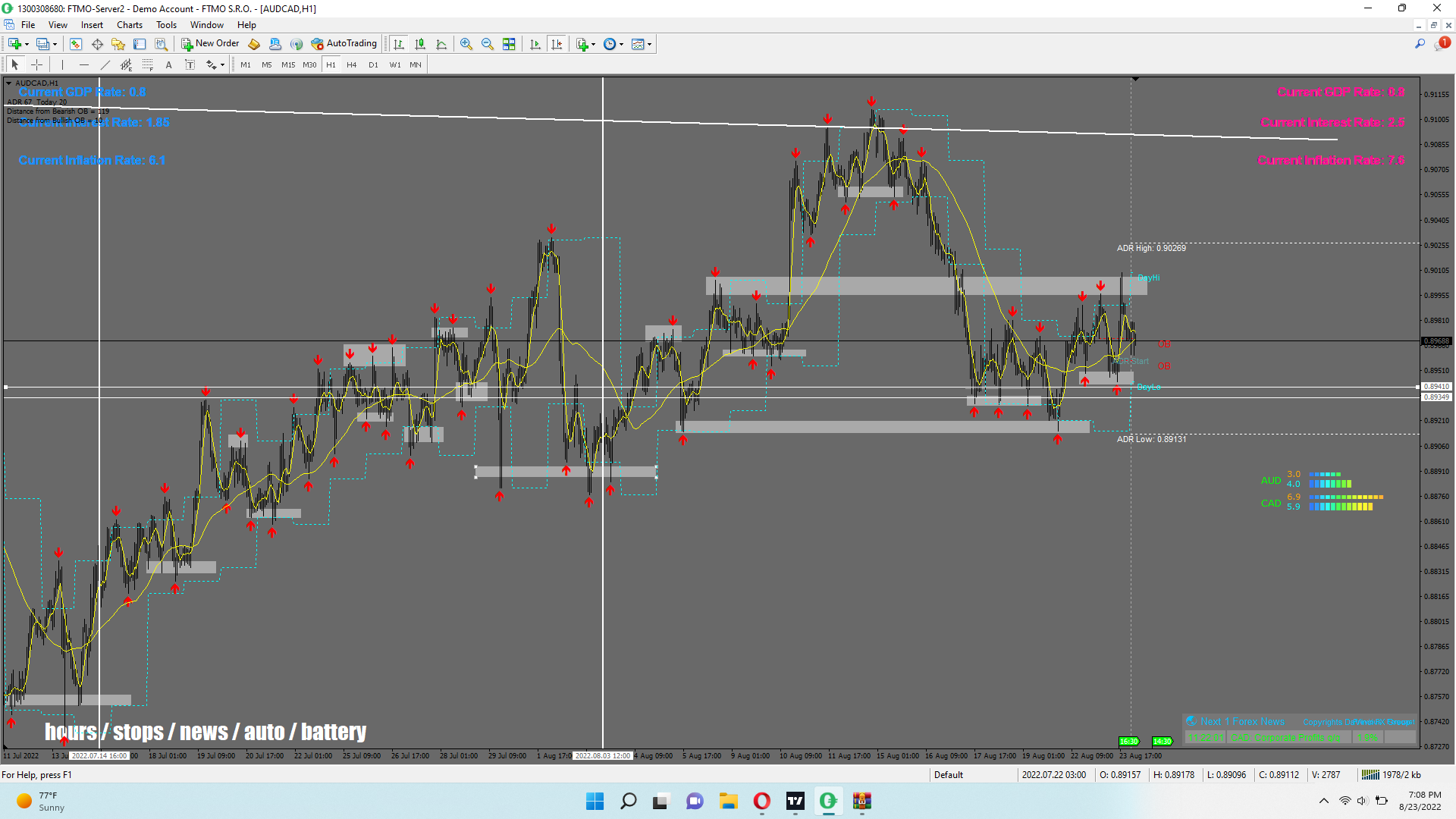Toggle the chart auto scroll button

535,44
